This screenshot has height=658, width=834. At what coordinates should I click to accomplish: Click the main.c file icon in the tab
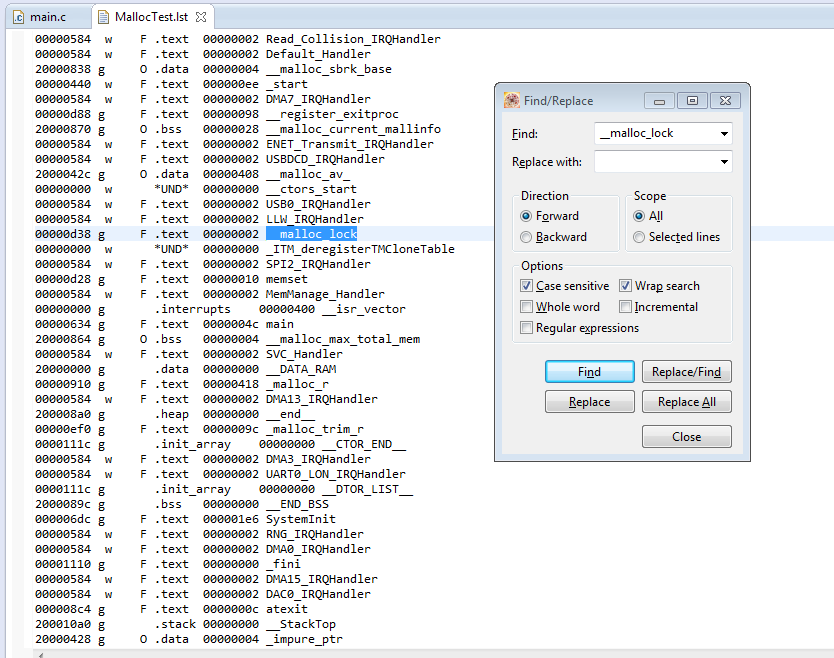point(19,17)
